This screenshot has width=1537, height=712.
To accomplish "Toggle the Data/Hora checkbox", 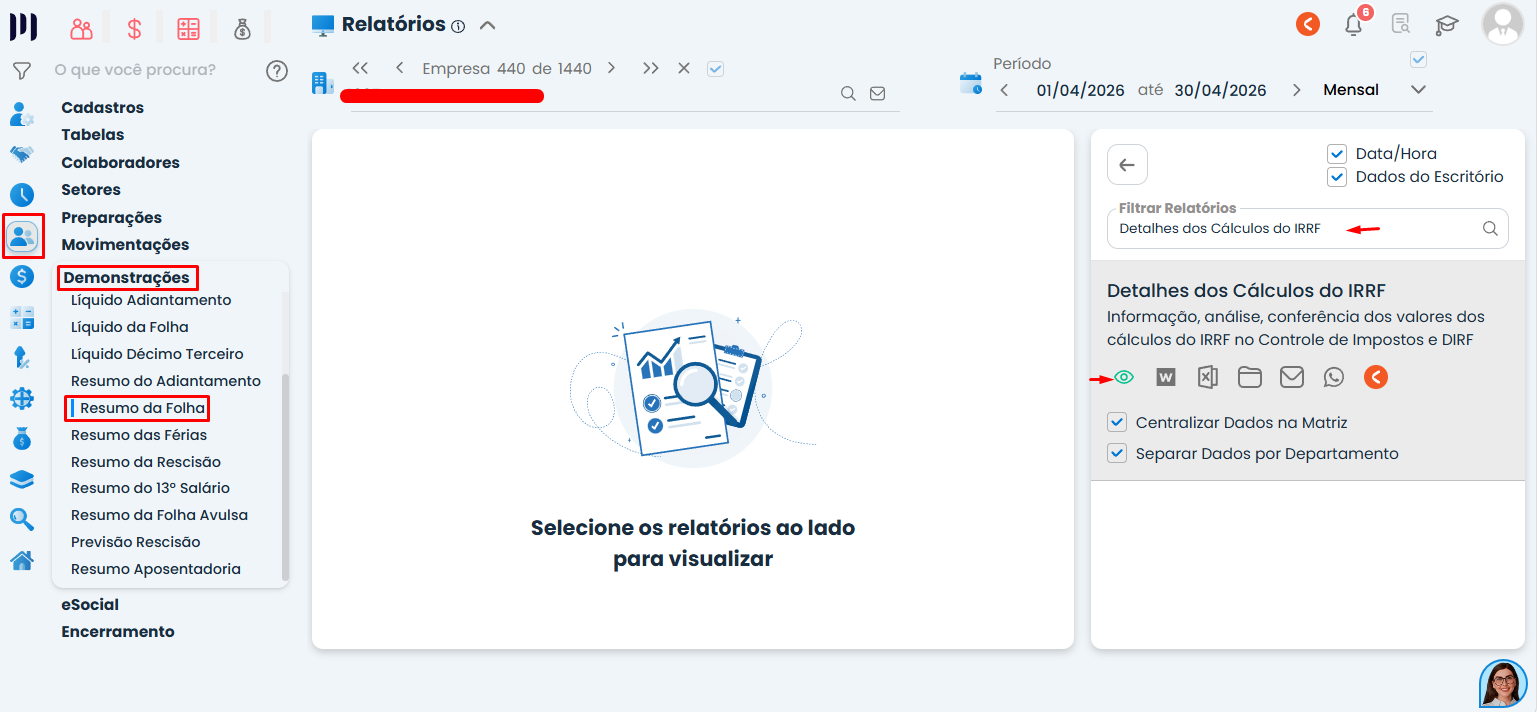I will pos(1337,154).
